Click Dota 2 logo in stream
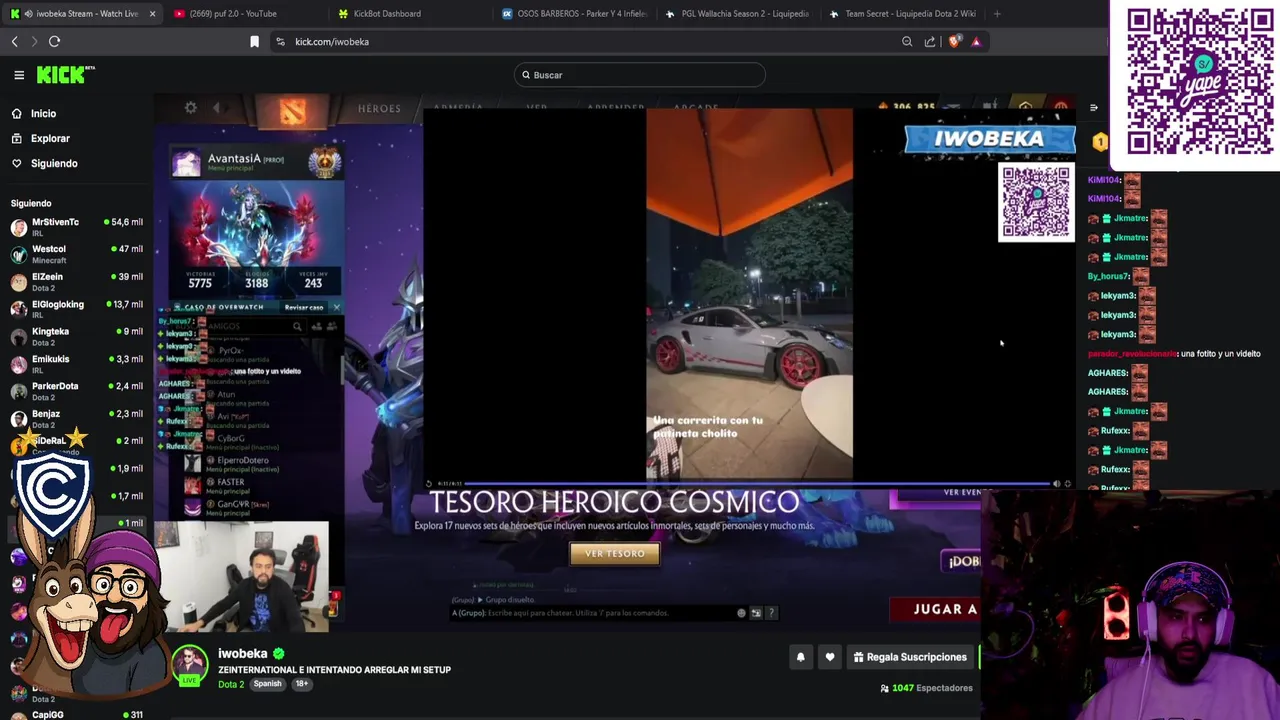 (x=292, y=113)
